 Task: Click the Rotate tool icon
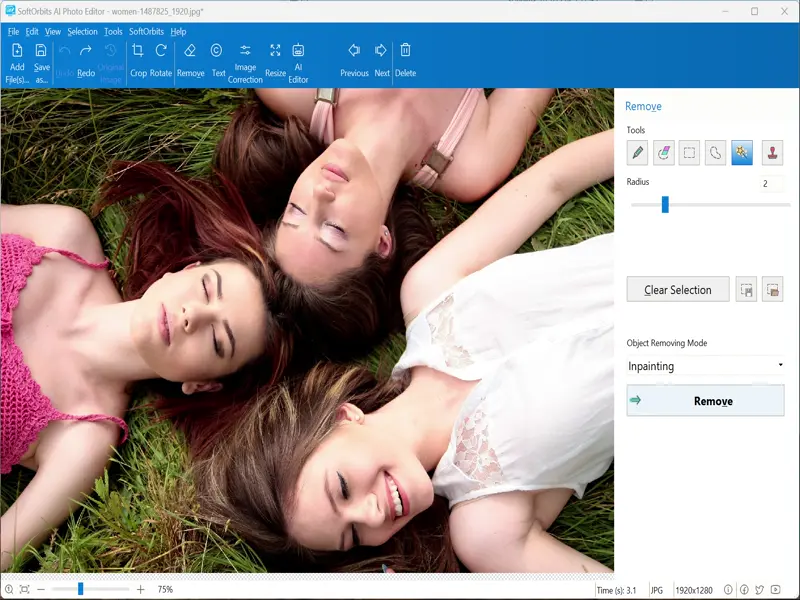coord(161,61)
